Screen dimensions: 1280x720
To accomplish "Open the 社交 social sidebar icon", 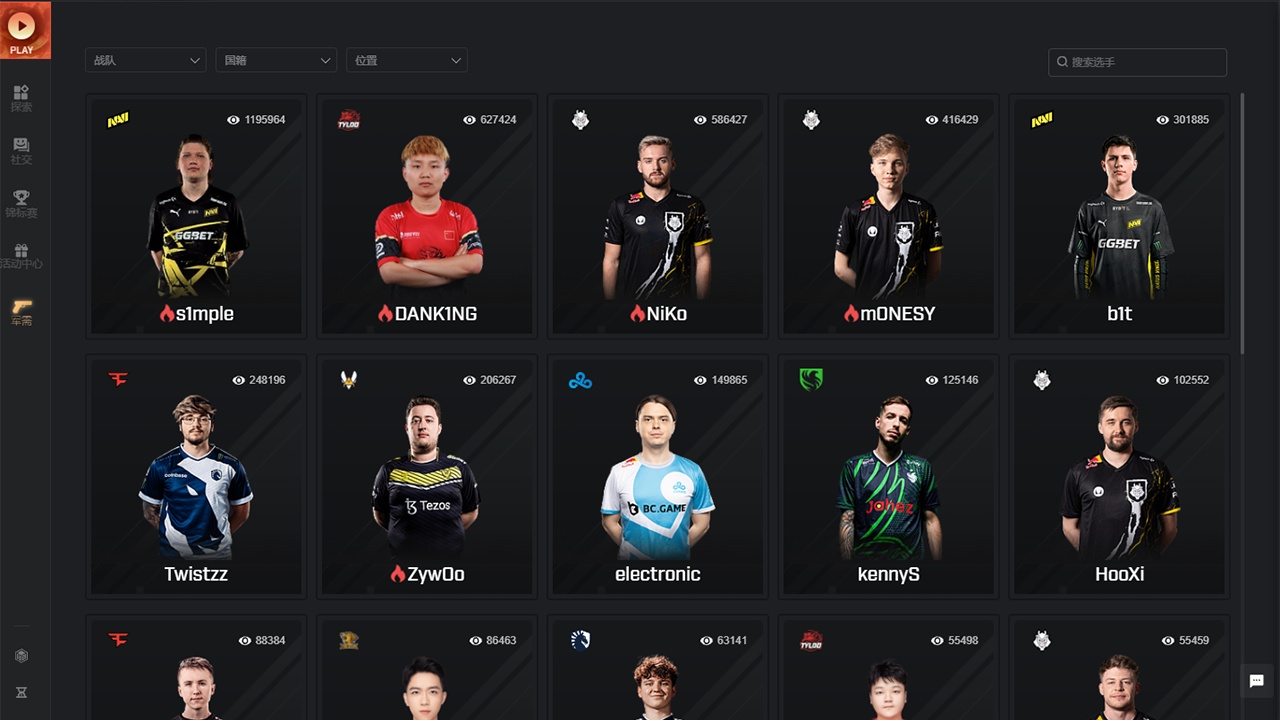I will (22, 151).
